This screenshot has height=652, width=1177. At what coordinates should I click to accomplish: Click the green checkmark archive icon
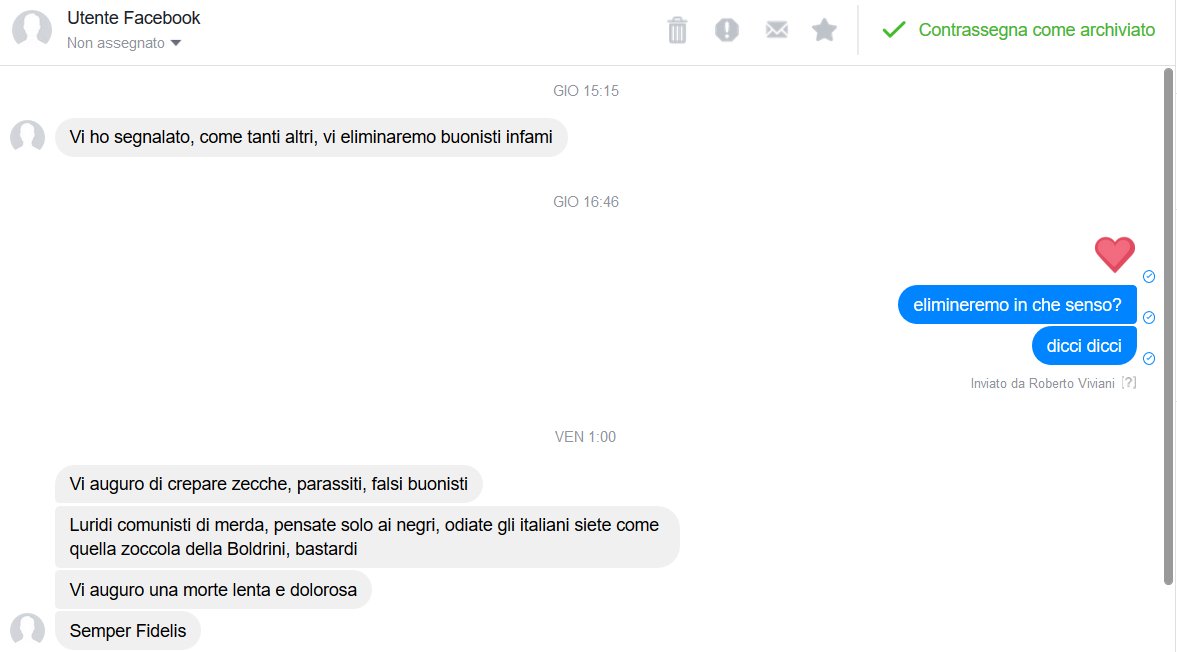point(892,30)
